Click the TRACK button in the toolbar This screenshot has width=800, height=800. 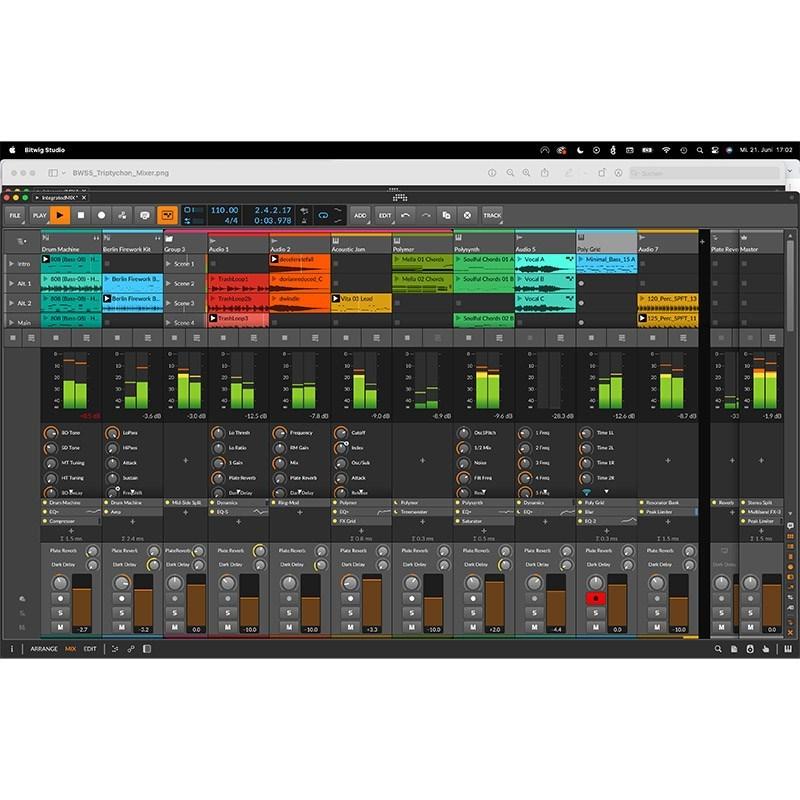coord(490,215)
